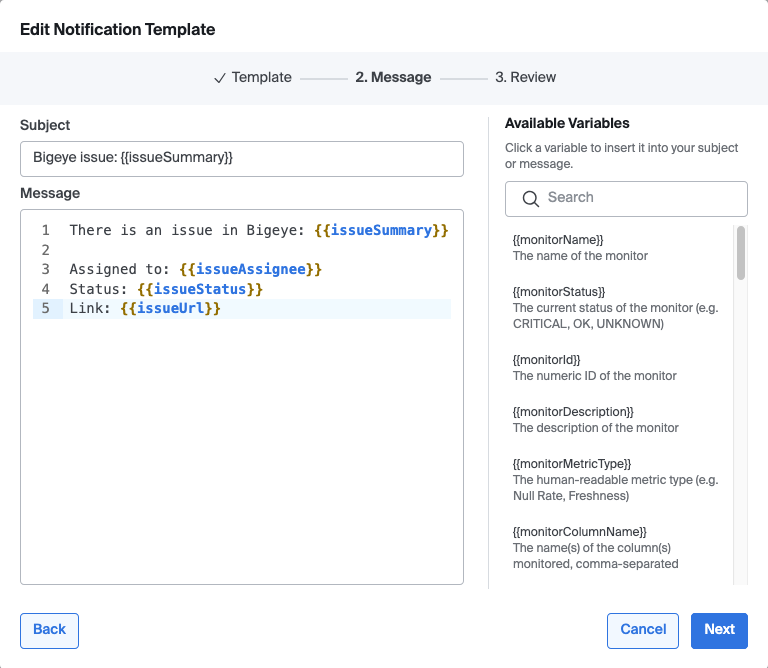Click line number 1 in gutter
768x668 pixels.
tap(46, 230)
